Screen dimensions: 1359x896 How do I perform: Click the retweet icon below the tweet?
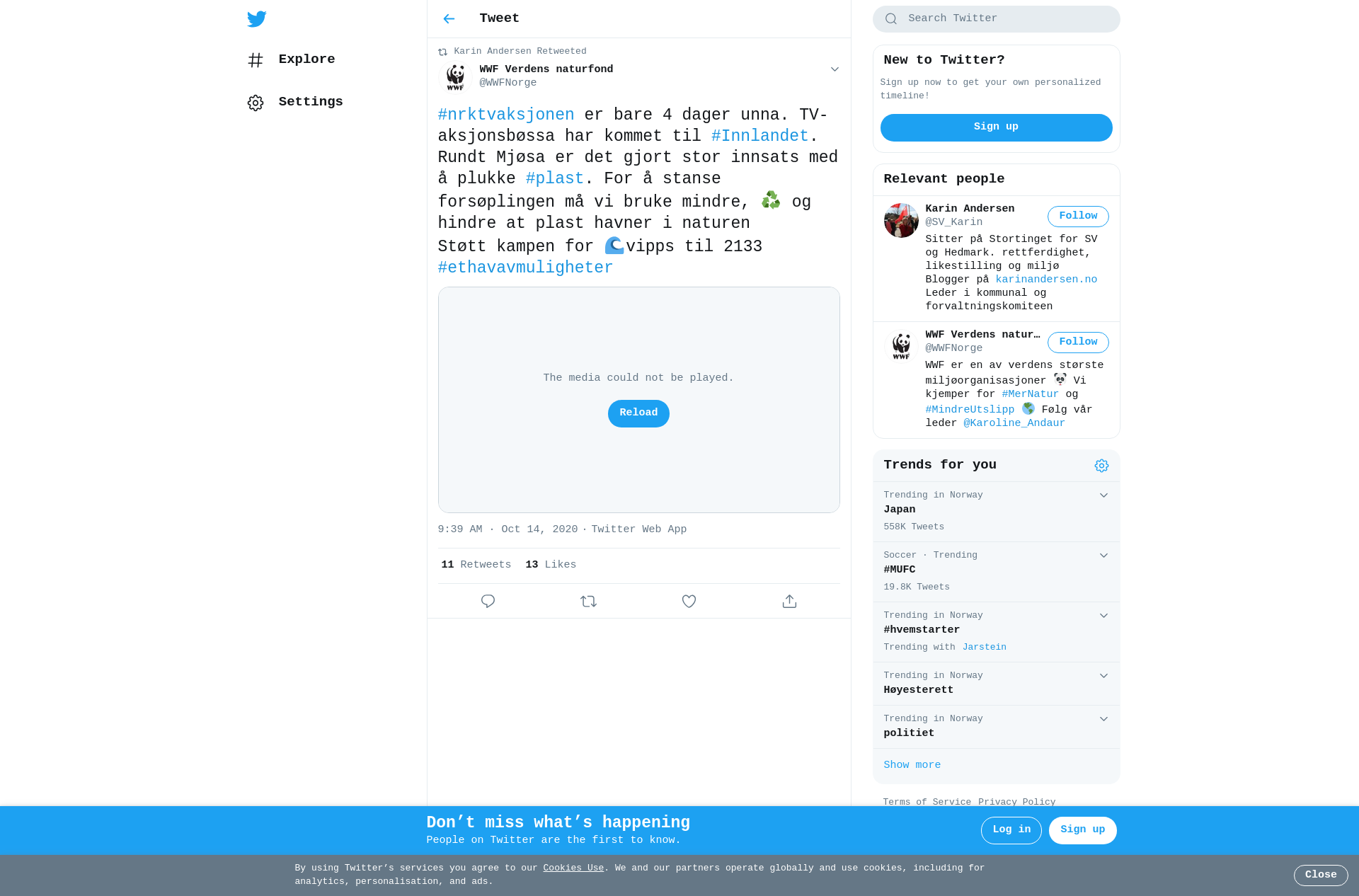(588, 601)
